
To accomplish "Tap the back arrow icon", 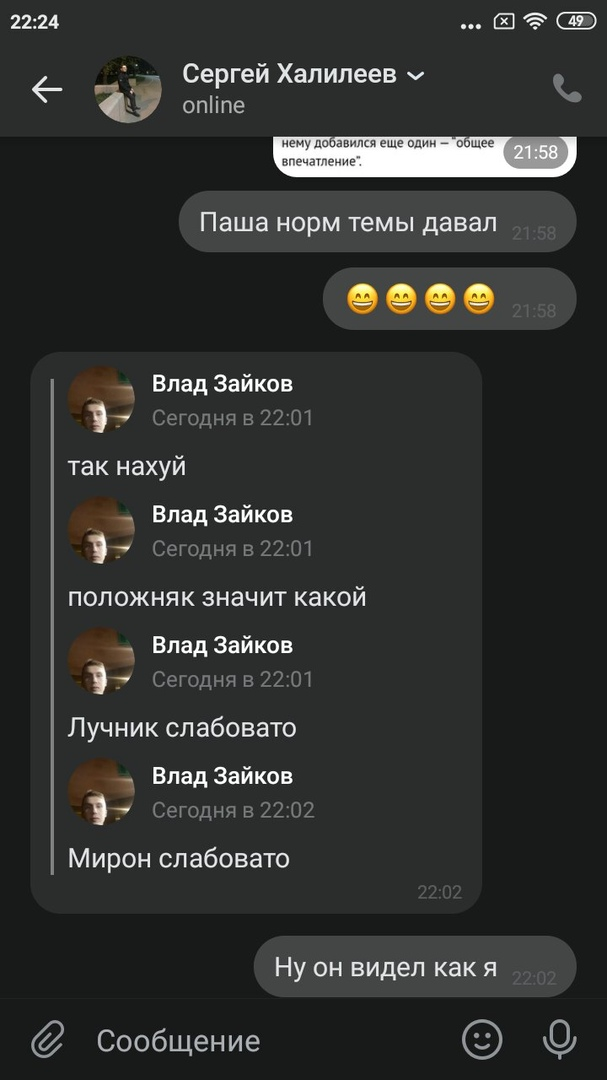I will [x=47, y=90].
